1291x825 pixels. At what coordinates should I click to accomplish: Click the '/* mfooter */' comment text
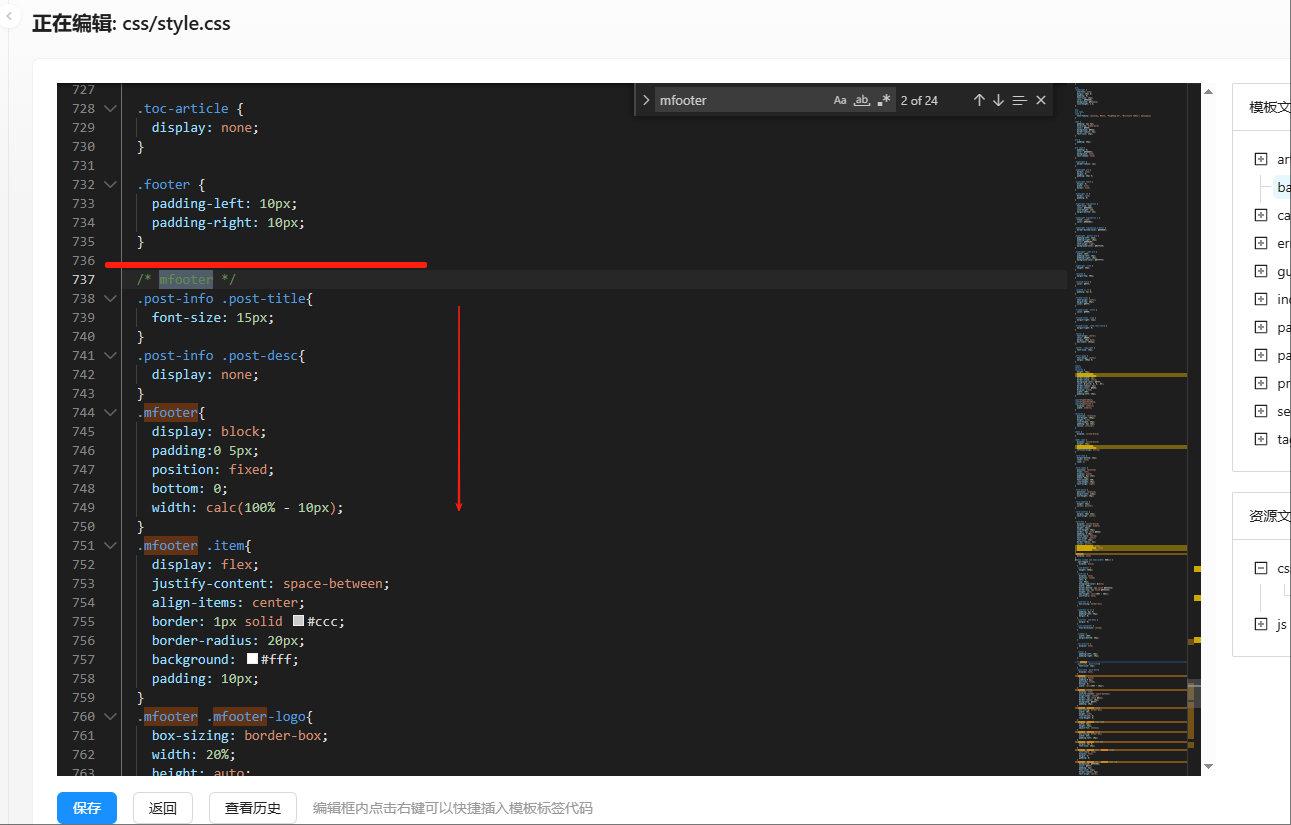pos(187,279)
